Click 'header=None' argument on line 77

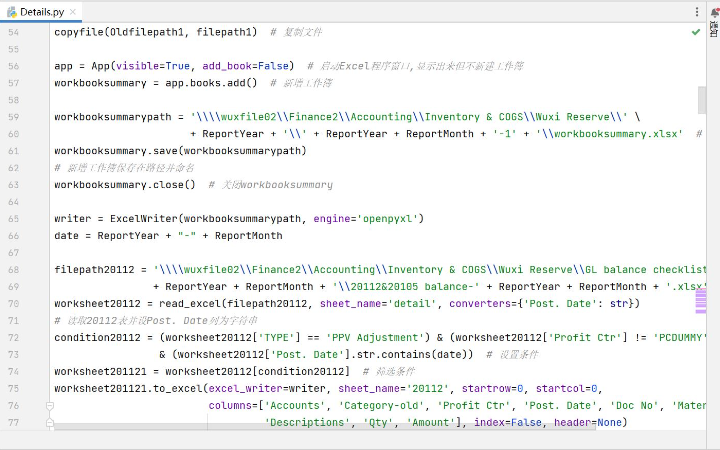tap(587, 423)
